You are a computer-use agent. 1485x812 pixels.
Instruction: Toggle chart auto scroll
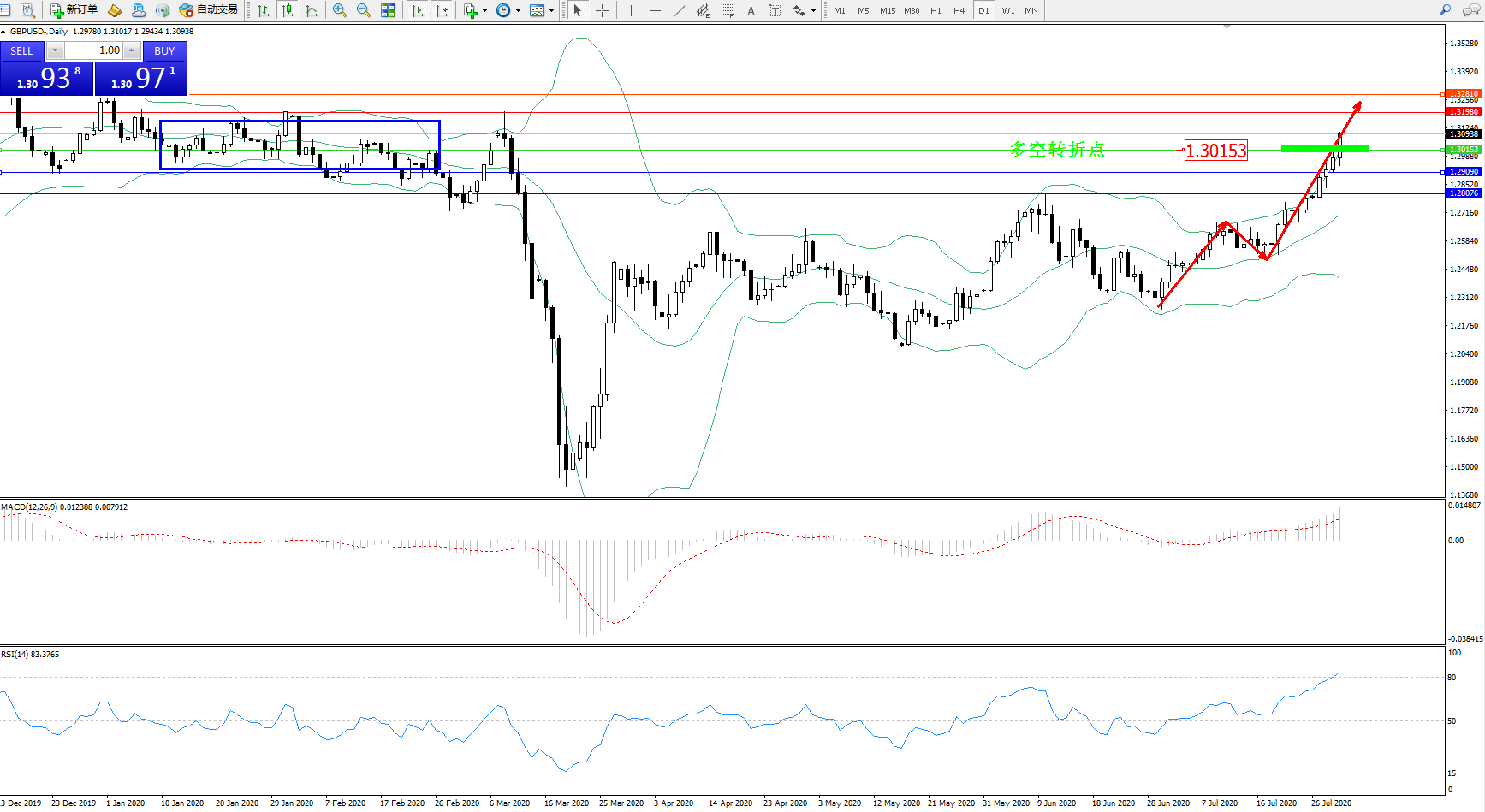tap(418, 10)
